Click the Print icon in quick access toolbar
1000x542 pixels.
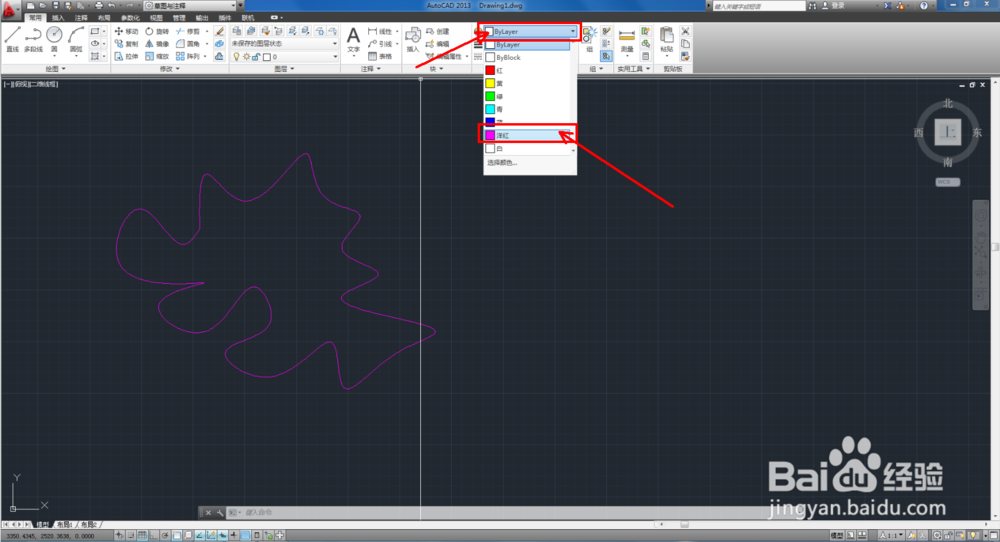(x=99, y=6)
